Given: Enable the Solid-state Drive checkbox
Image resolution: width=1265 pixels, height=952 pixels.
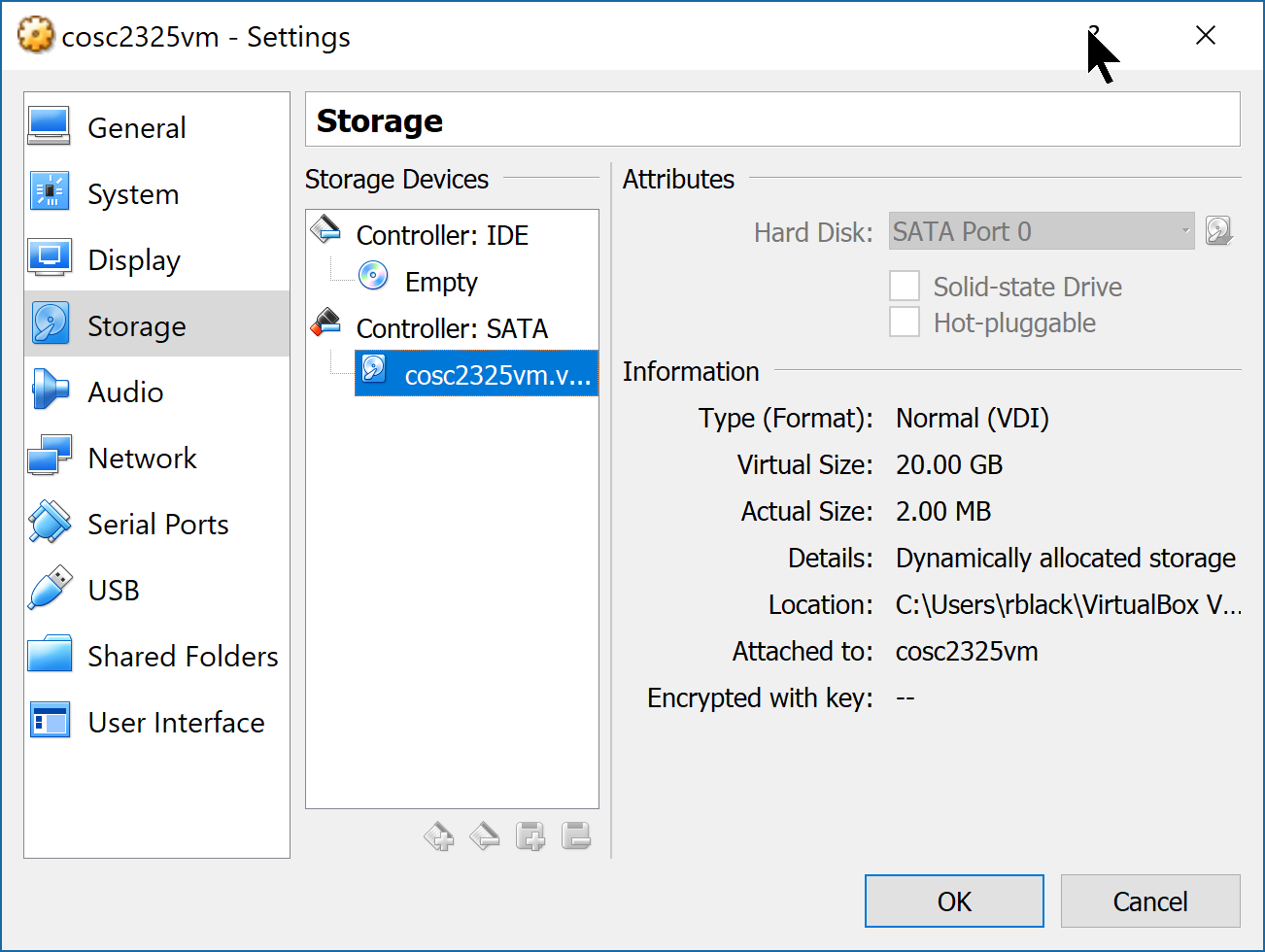Looking at the screenshot, I should [x=905, y=287].
